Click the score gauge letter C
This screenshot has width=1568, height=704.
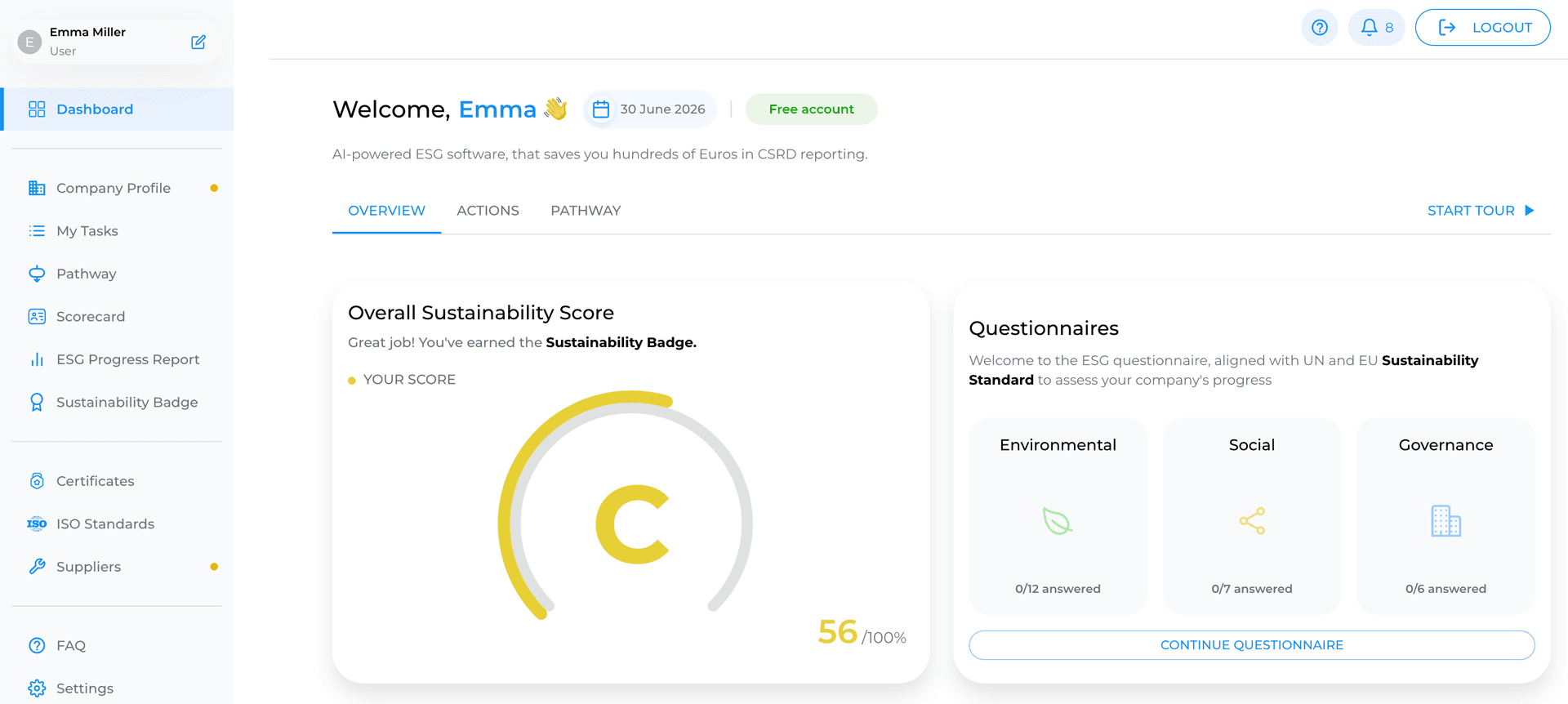point(632,524)
